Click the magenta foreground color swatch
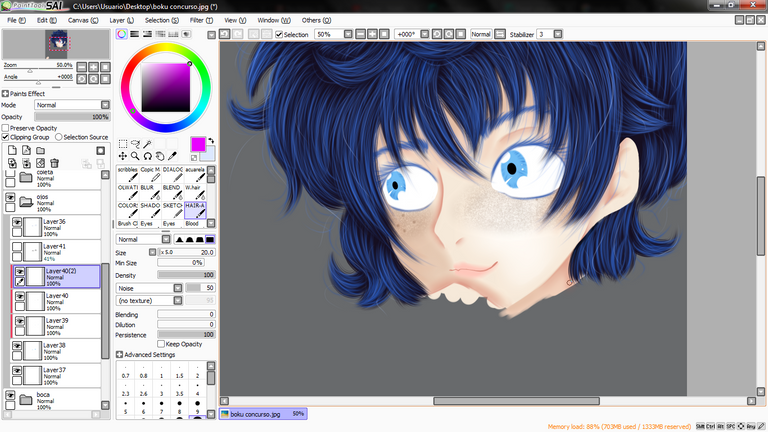This screenshot has height=432, width=768. tap(198, 144)
